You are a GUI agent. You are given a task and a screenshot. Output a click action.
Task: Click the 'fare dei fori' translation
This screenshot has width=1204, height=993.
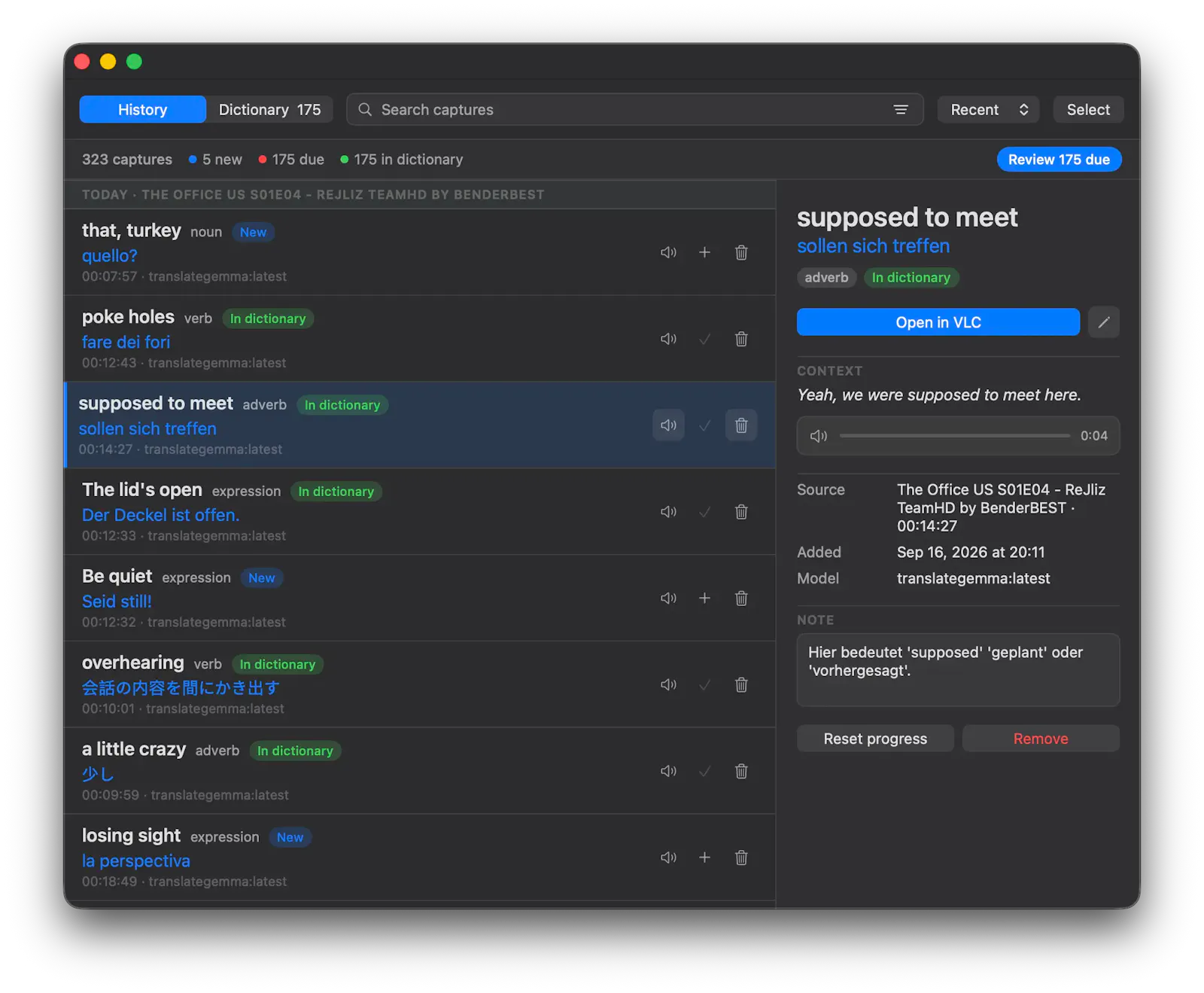126,342
